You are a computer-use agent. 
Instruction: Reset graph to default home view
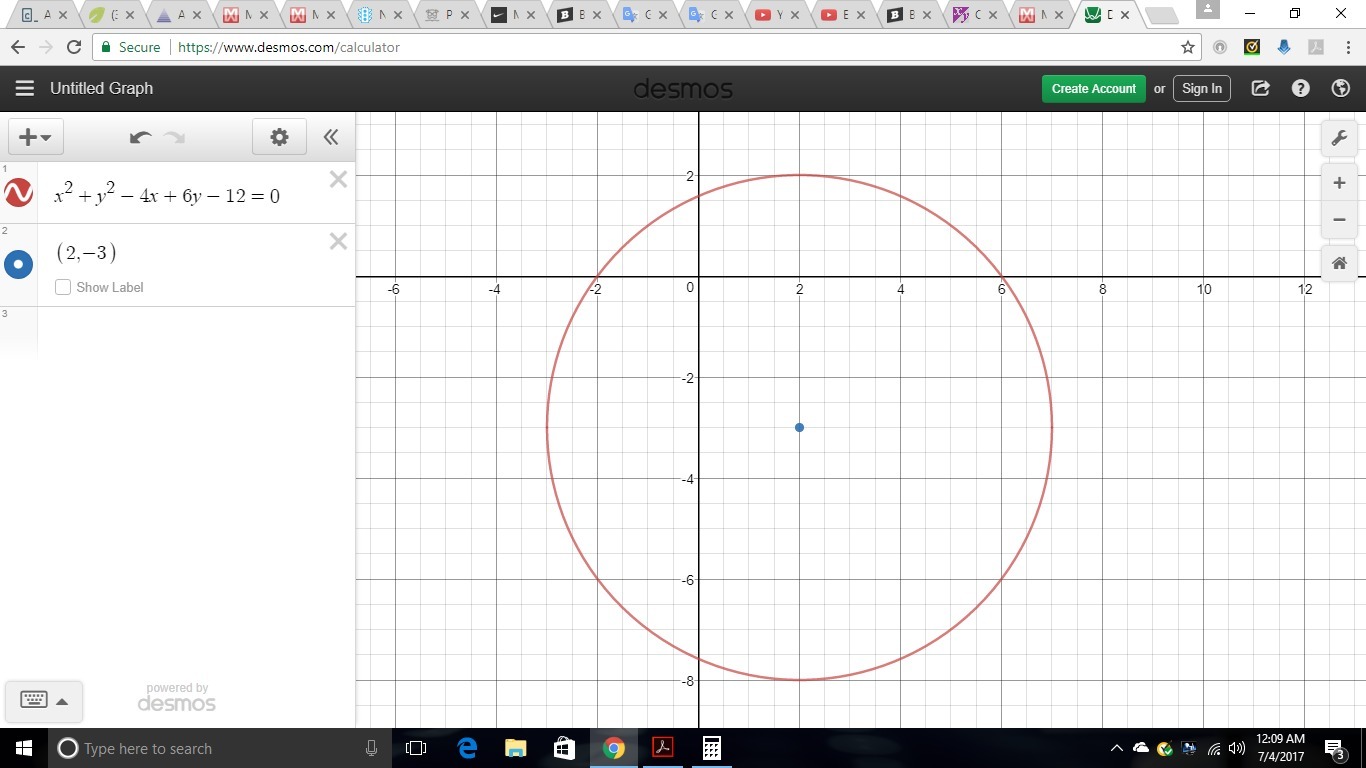pos(1339,263)
